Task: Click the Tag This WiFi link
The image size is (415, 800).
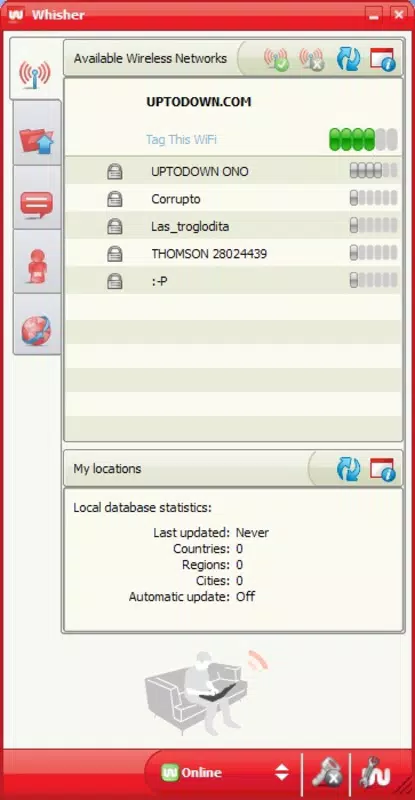Action: point(181,139)
